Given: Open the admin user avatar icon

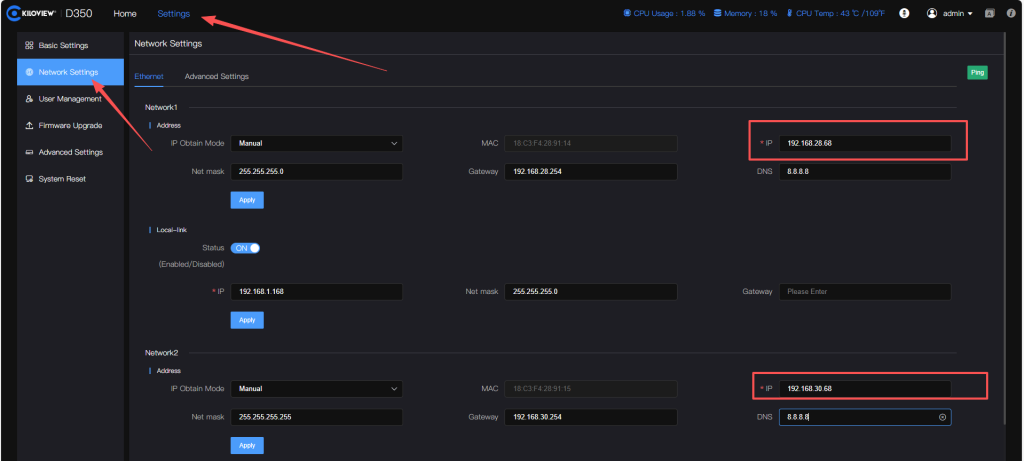Looking at the screenshot, I should click(932, 13).
